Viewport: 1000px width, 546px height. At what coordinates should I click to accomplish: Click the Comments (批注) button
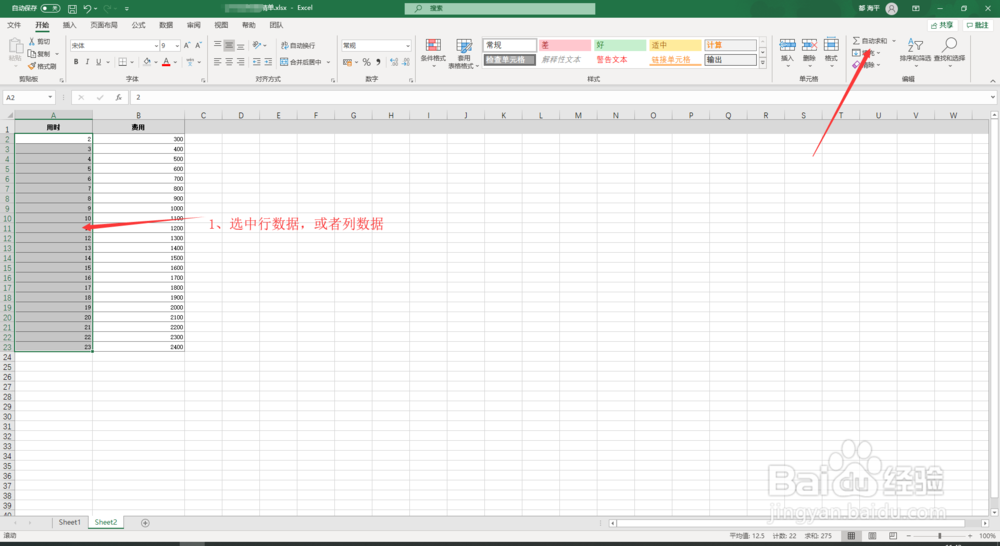[x=977, y=25]
